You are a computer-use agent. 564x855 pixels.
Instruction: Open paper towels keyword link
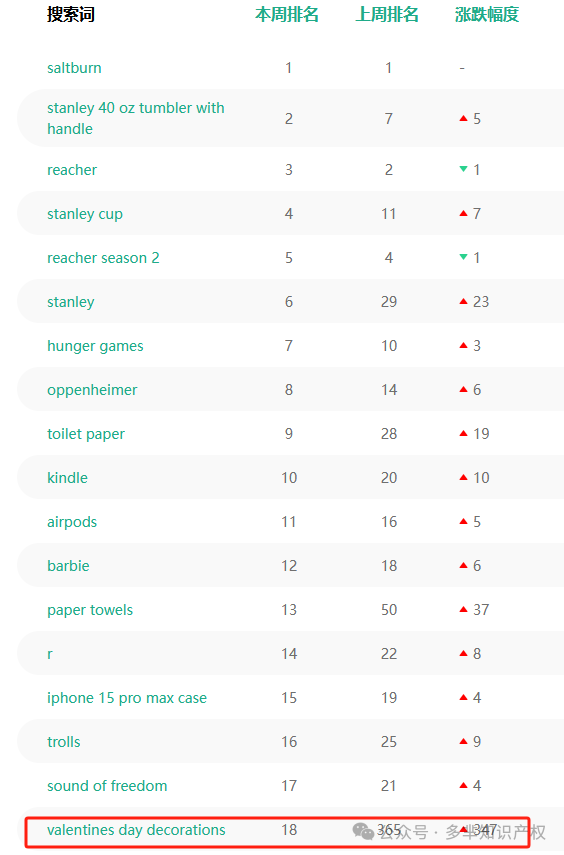click(x=90, y=610)
